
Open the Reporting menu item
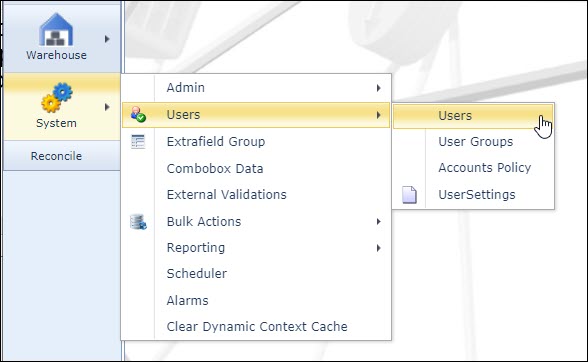coord(256,248)
